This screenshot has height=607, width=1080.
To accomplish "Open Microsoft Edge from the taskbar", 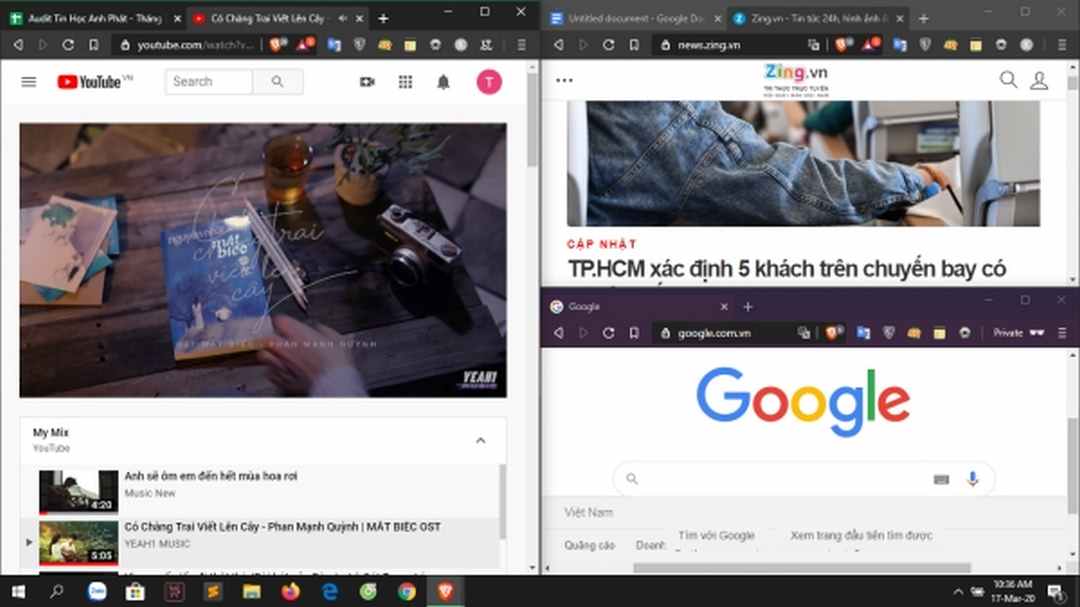I will pyautogui.click(x=330, y=591).
